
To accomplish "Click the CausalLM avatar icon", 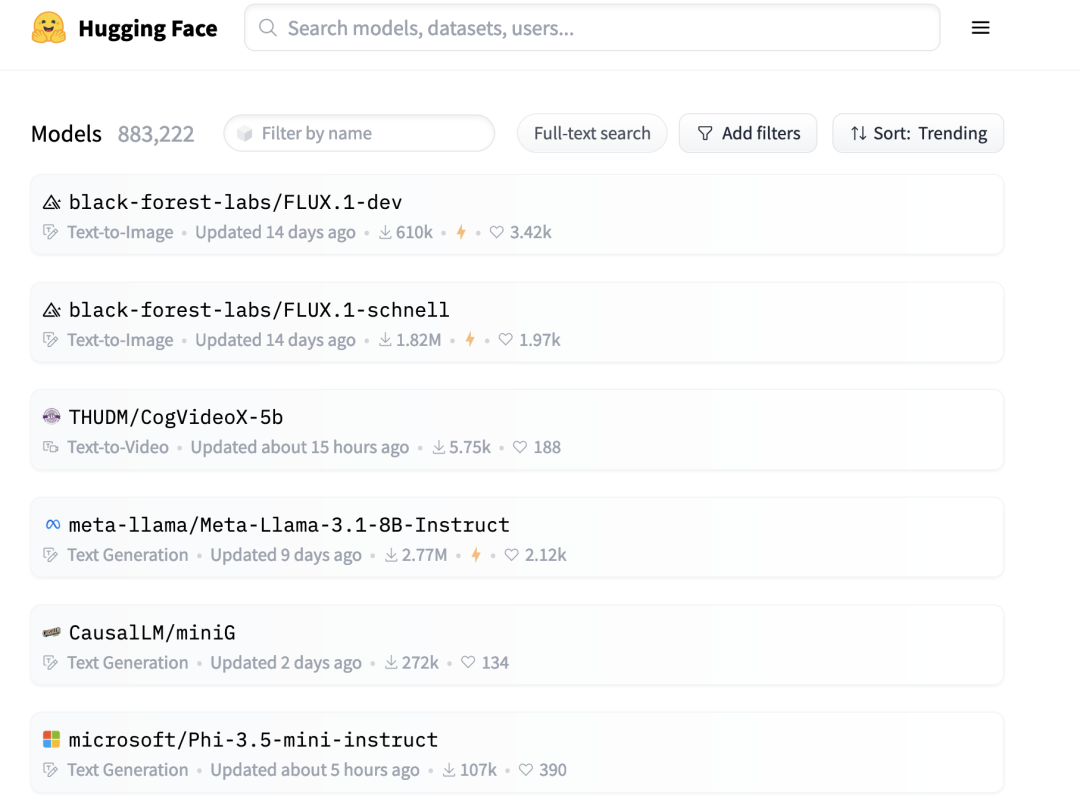I will point(52,632).
